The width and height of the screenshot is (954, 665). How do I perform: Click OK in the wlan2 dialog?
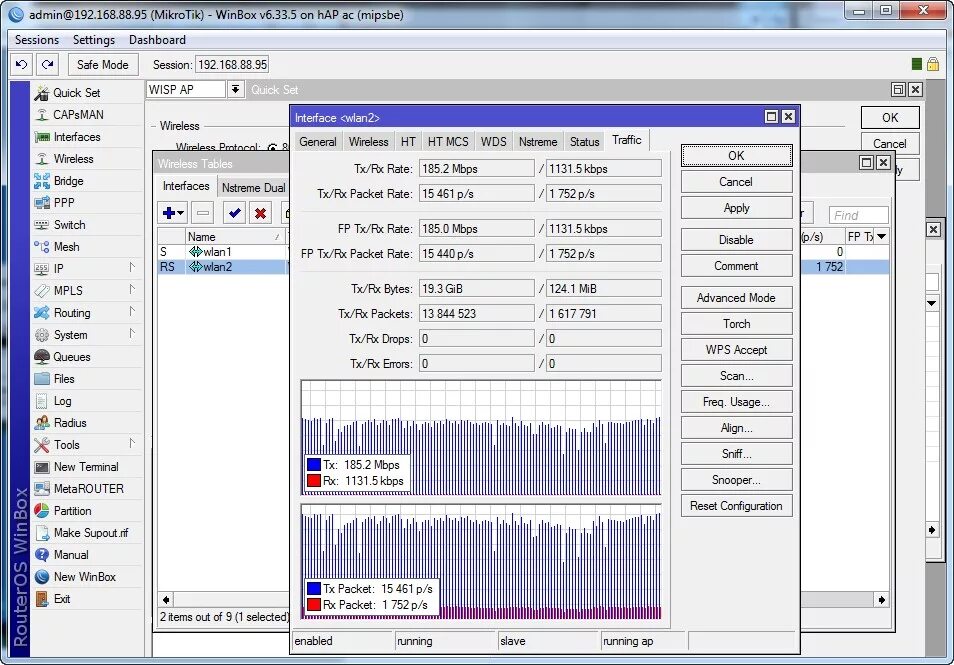(736, 156)
